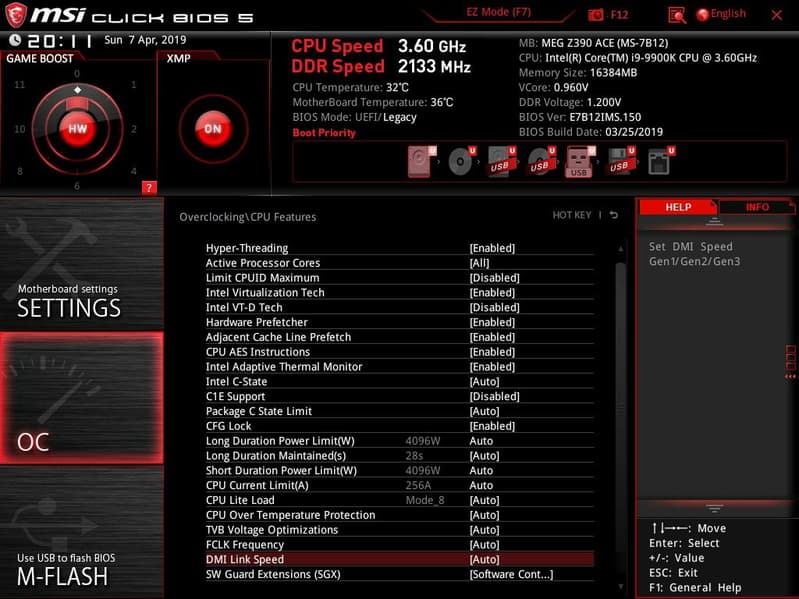Change Hardware Prefetcher [Enabled] value

(x=492, y=322)
